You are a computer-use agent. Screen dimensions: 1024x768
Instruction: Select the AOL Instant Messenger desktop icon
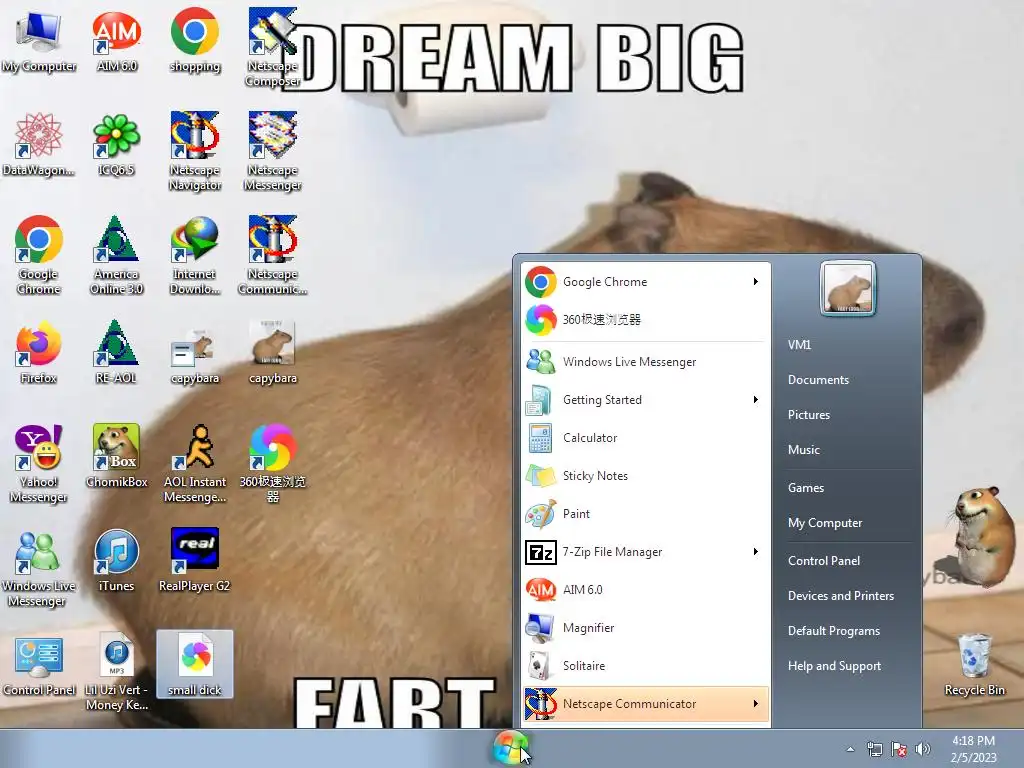[x=195, y=463]
